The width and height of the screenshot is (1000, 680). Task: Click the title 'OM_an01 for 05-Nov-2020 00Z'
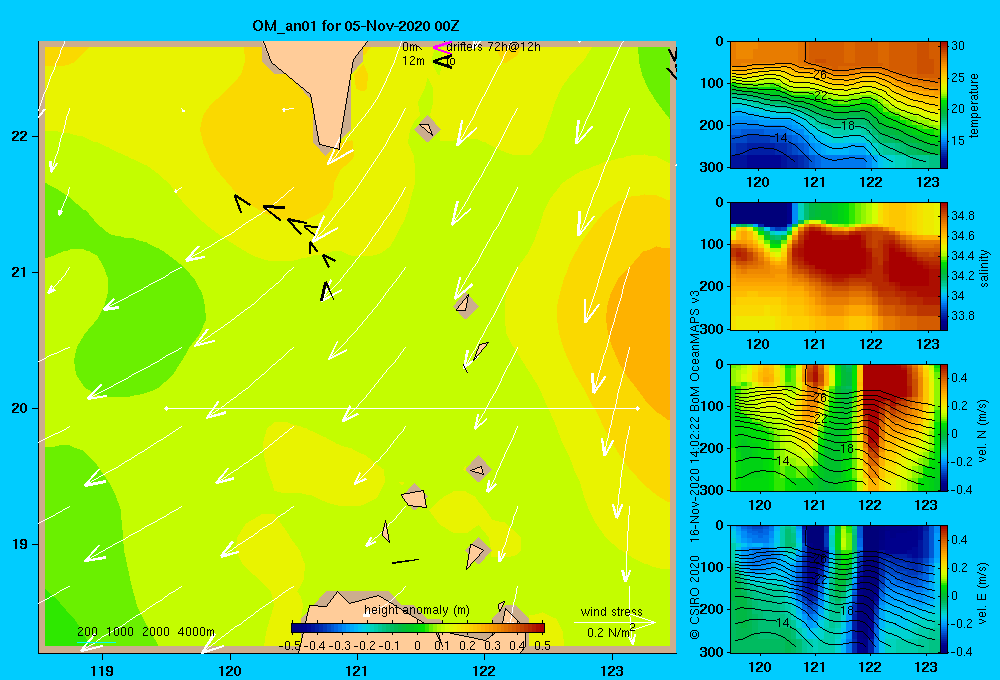[x=356, y=26]
